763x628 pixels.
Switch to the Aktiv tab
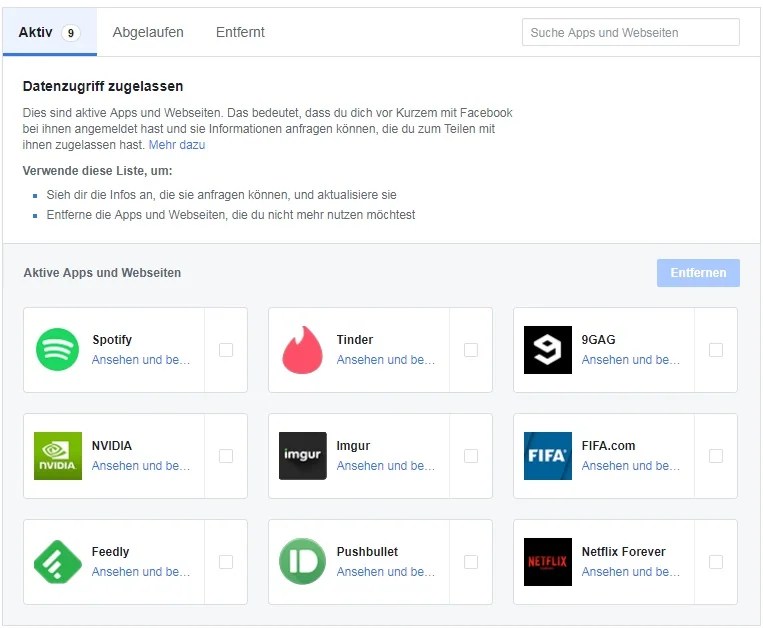50,32
